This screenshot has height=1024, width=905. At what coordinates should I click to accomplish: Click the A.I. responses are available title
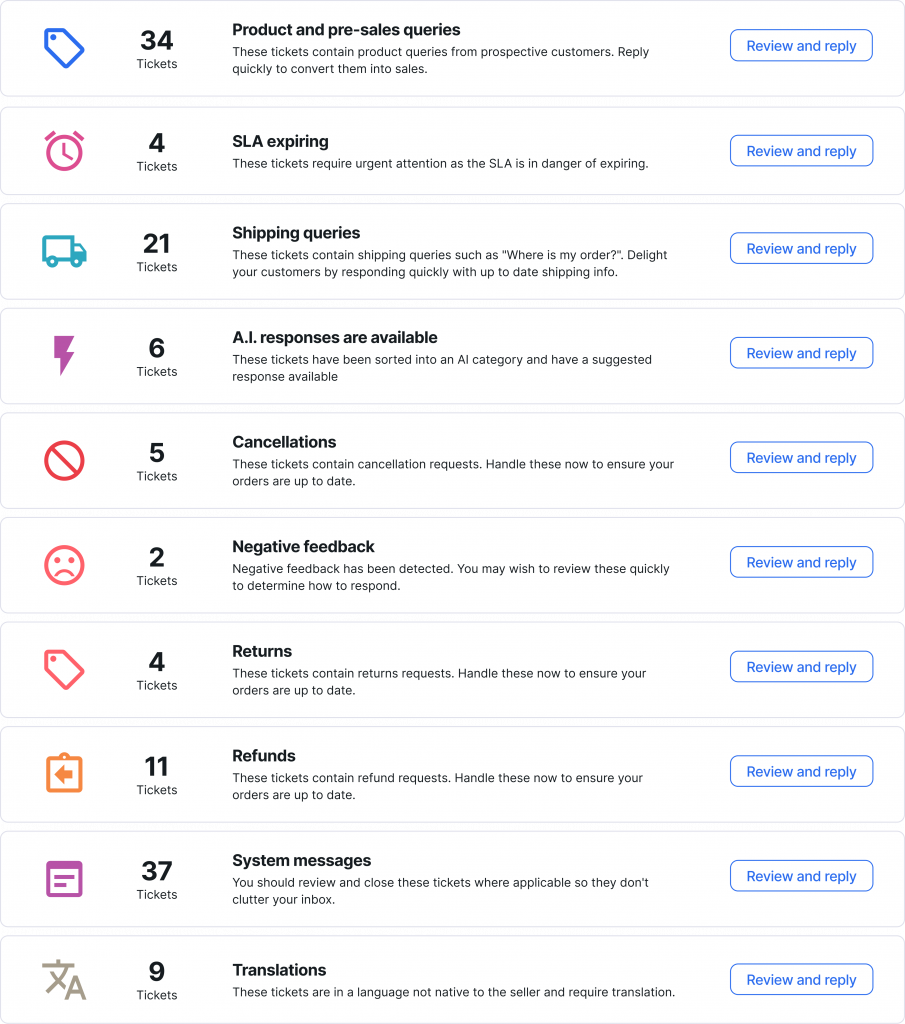pos(335,338)
